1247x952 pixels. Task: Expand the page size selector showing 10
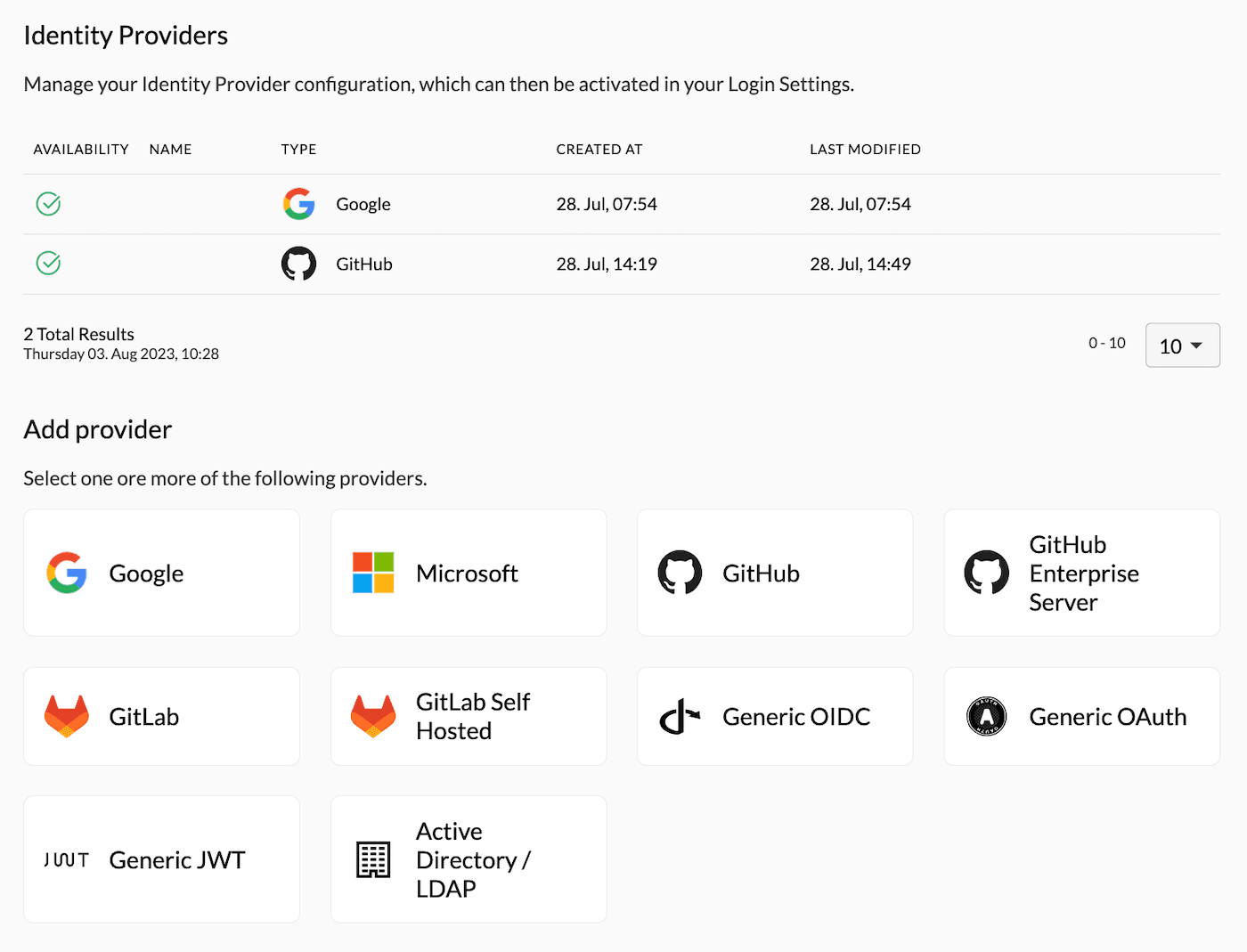coord(1182,346)
